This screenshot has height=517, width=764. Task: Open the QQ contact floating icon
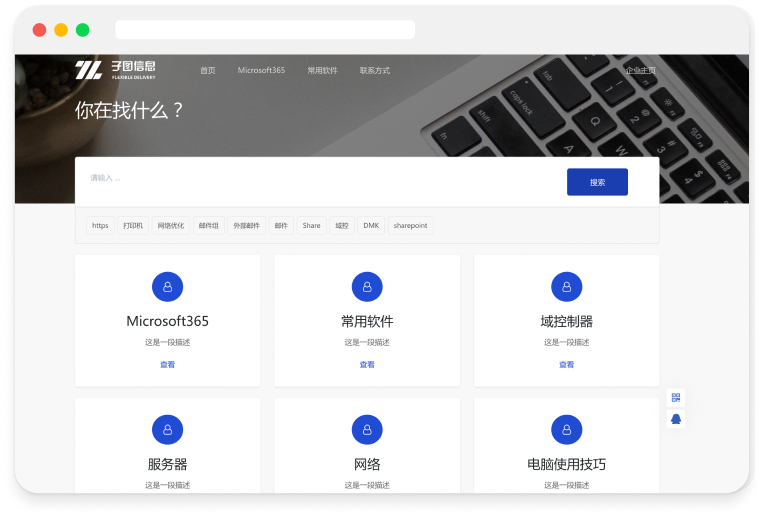(x=675, y=419)
